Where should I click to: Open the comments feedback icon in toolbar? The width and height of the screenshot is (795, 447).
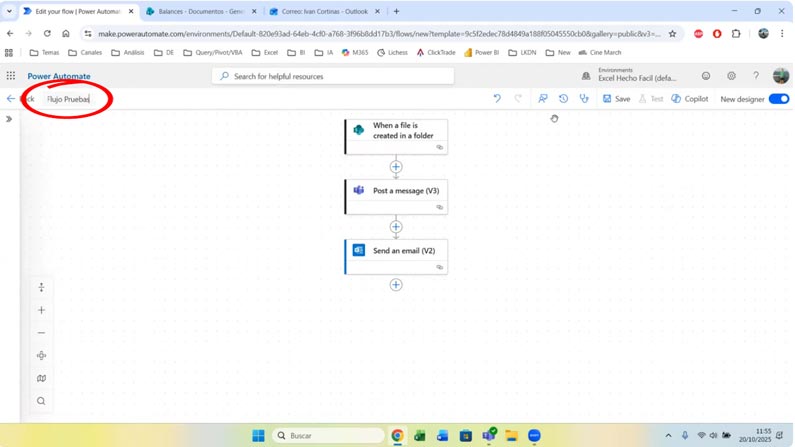[x=543, y=99]
